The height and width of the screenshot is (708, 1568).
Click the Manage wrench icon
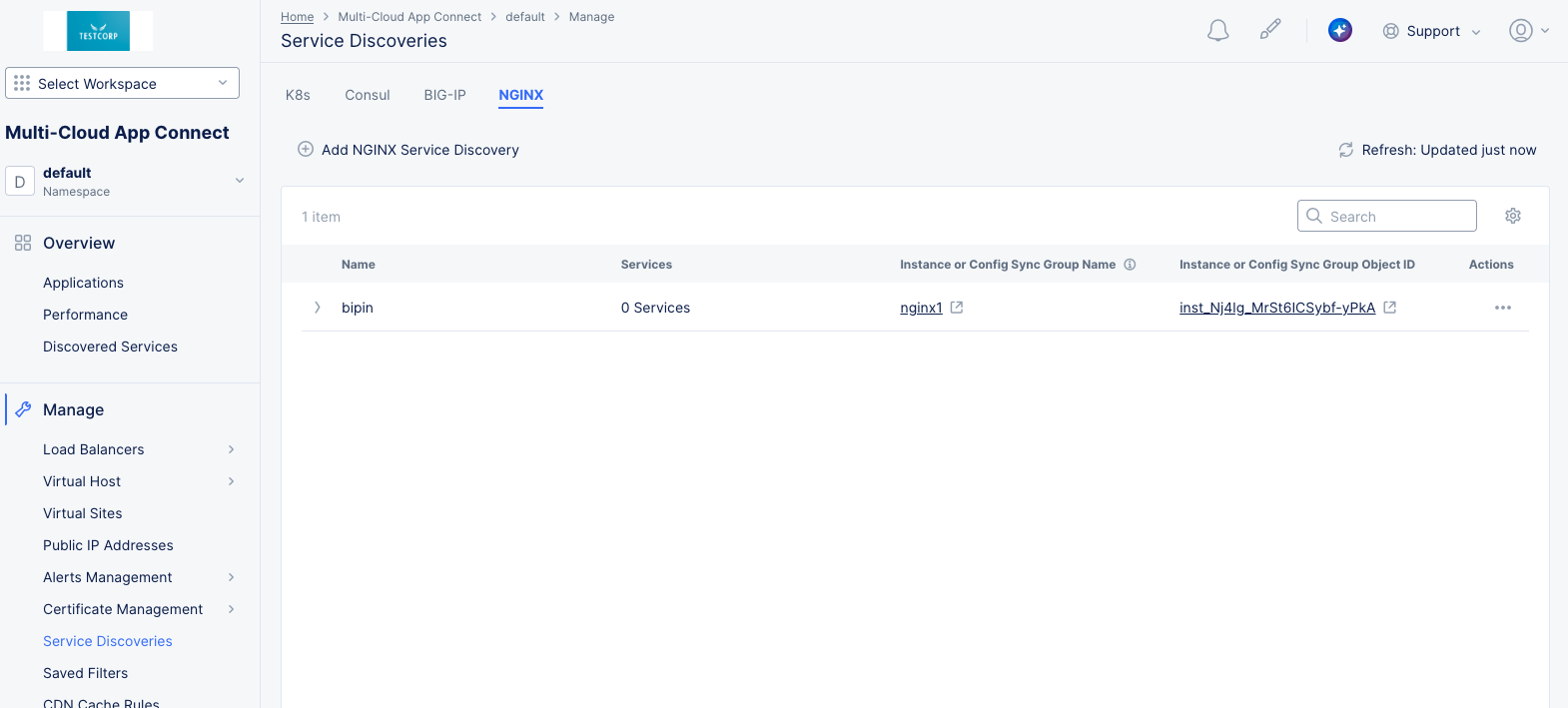(23, 409)
